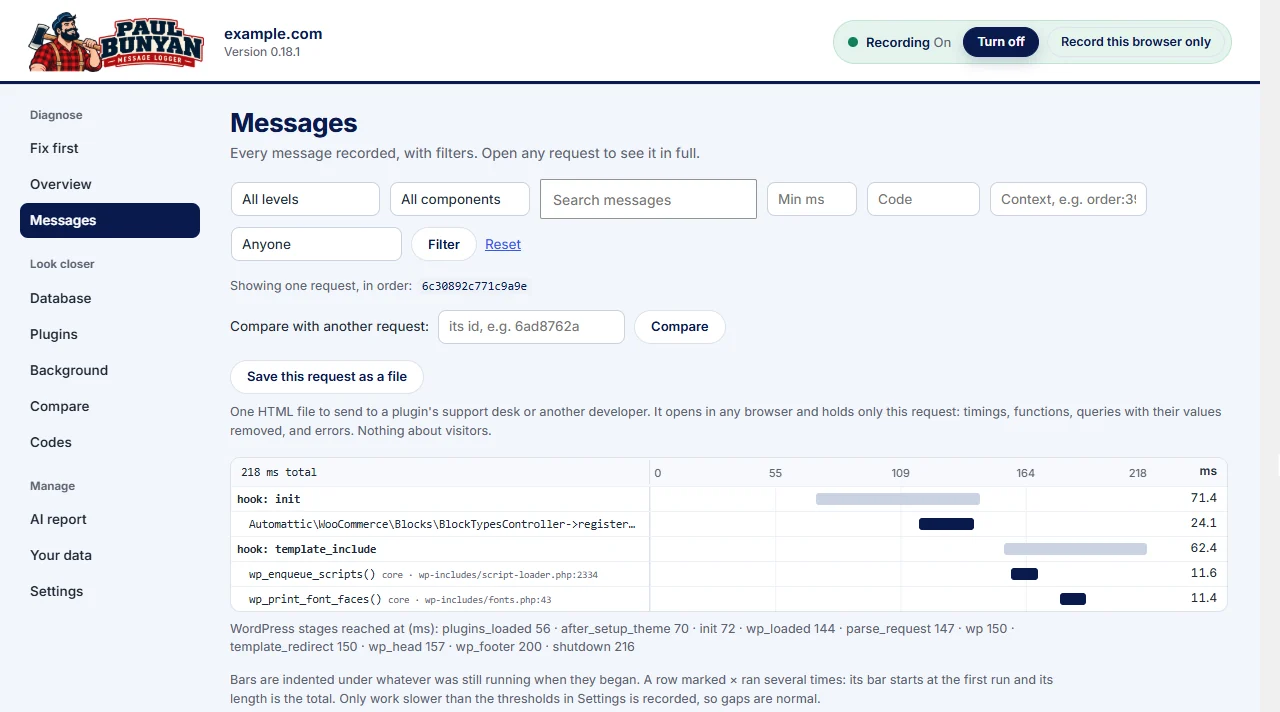Open the Anyone user dropdown
The image size is (1280, 712).
[316, 244]
